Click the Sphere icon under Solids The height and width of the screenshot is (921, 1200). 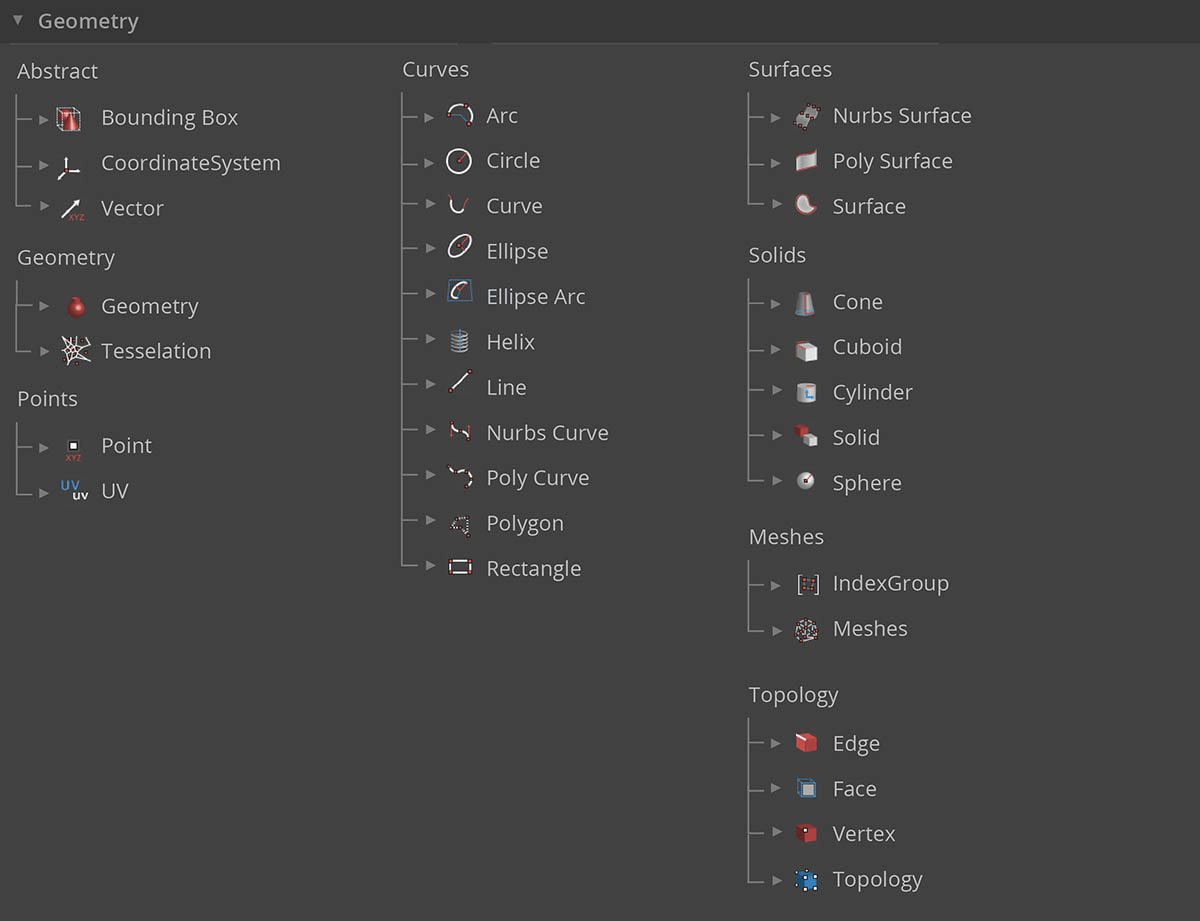[806, 481]
